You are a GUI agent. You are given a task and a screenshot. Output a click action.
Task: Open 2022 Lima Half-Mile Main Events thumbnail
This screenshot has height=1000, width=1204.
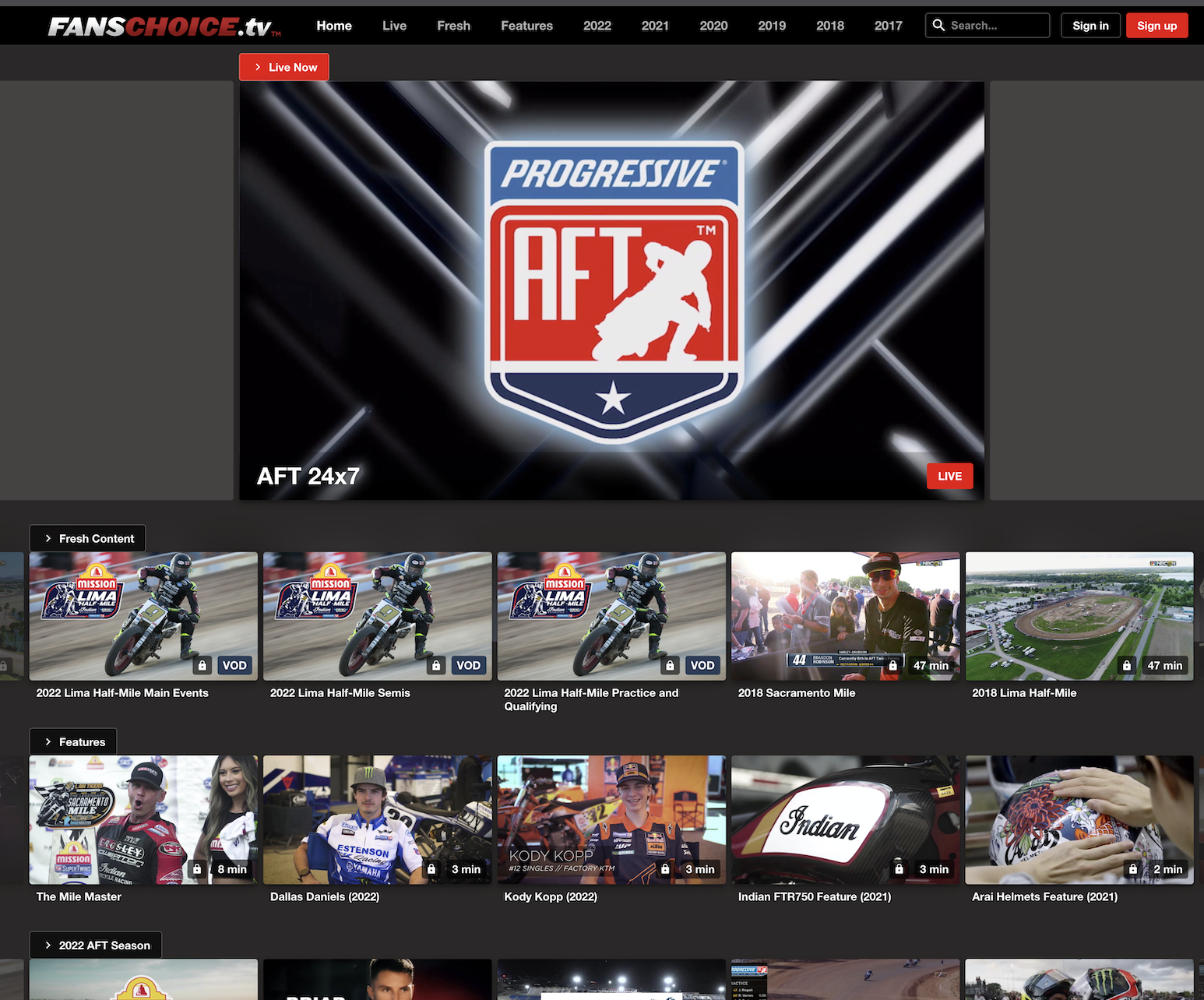(x=143, y=616)
